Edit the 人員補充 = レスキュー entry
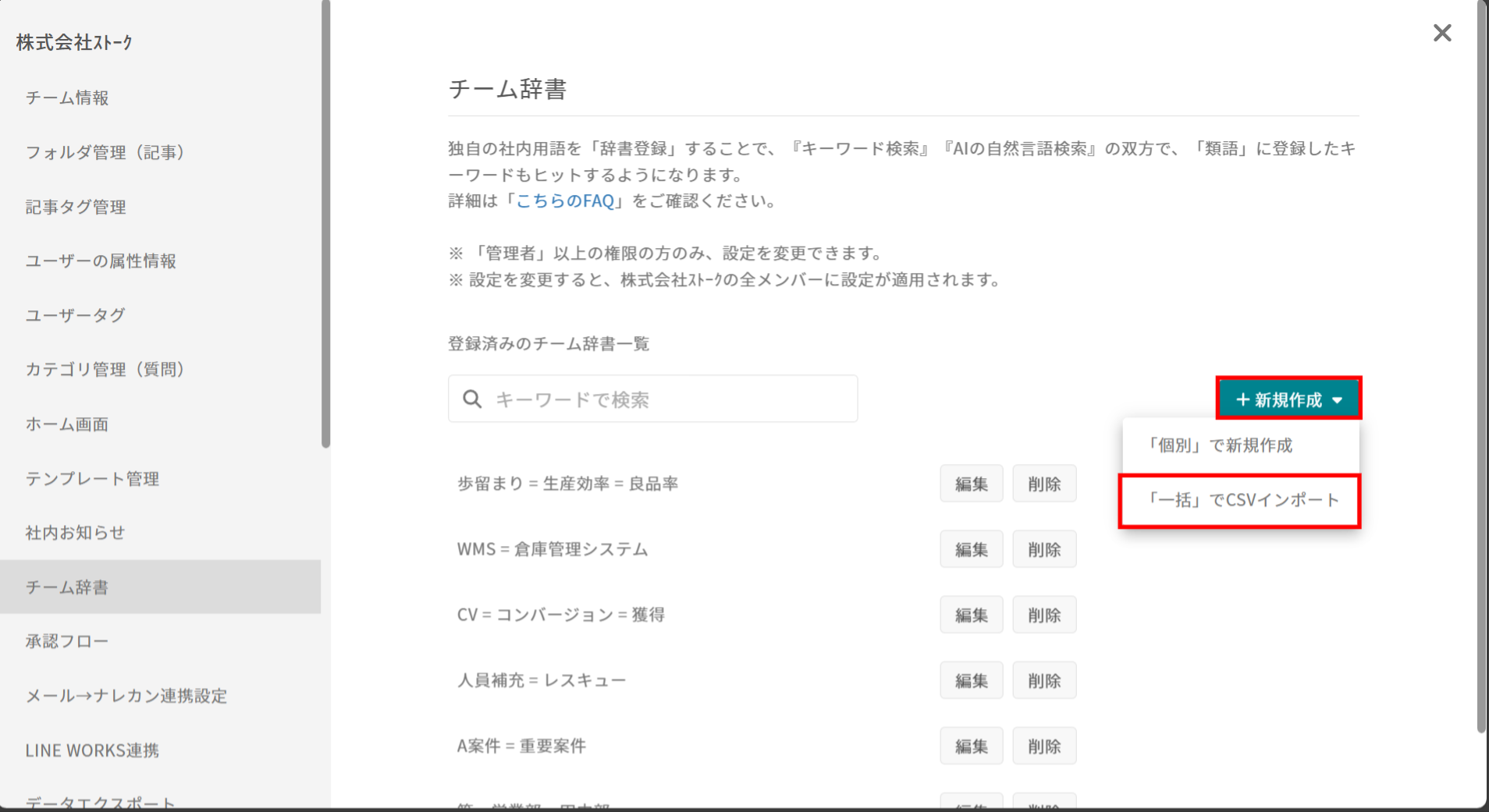 pyautogui.click(x=971, y=681)
